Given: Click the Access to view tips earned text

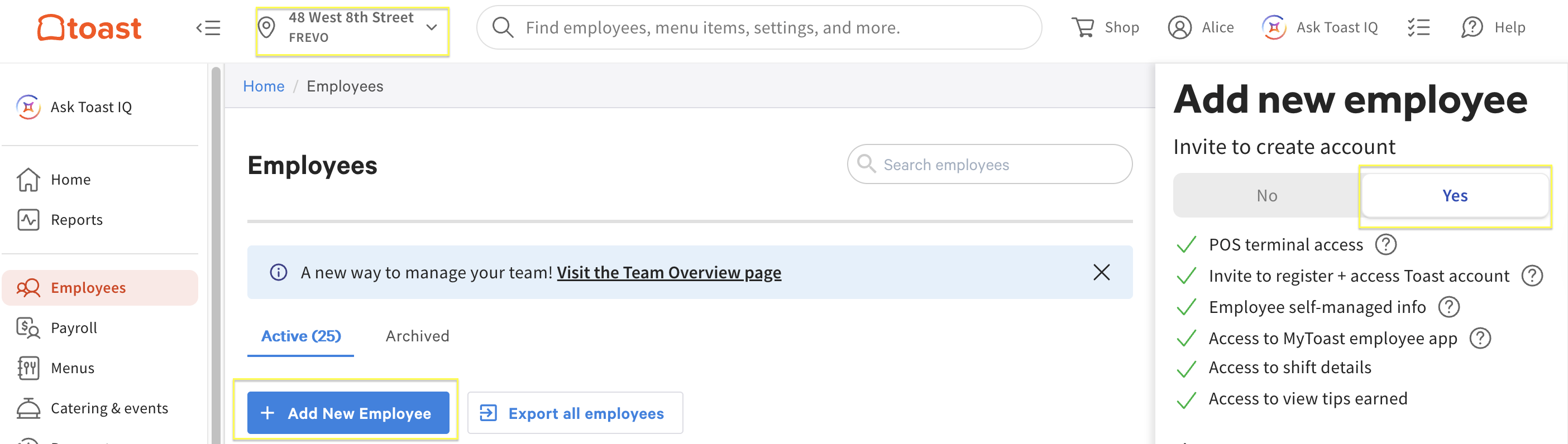Looking at the screenshot, I should pos(1307,398).
